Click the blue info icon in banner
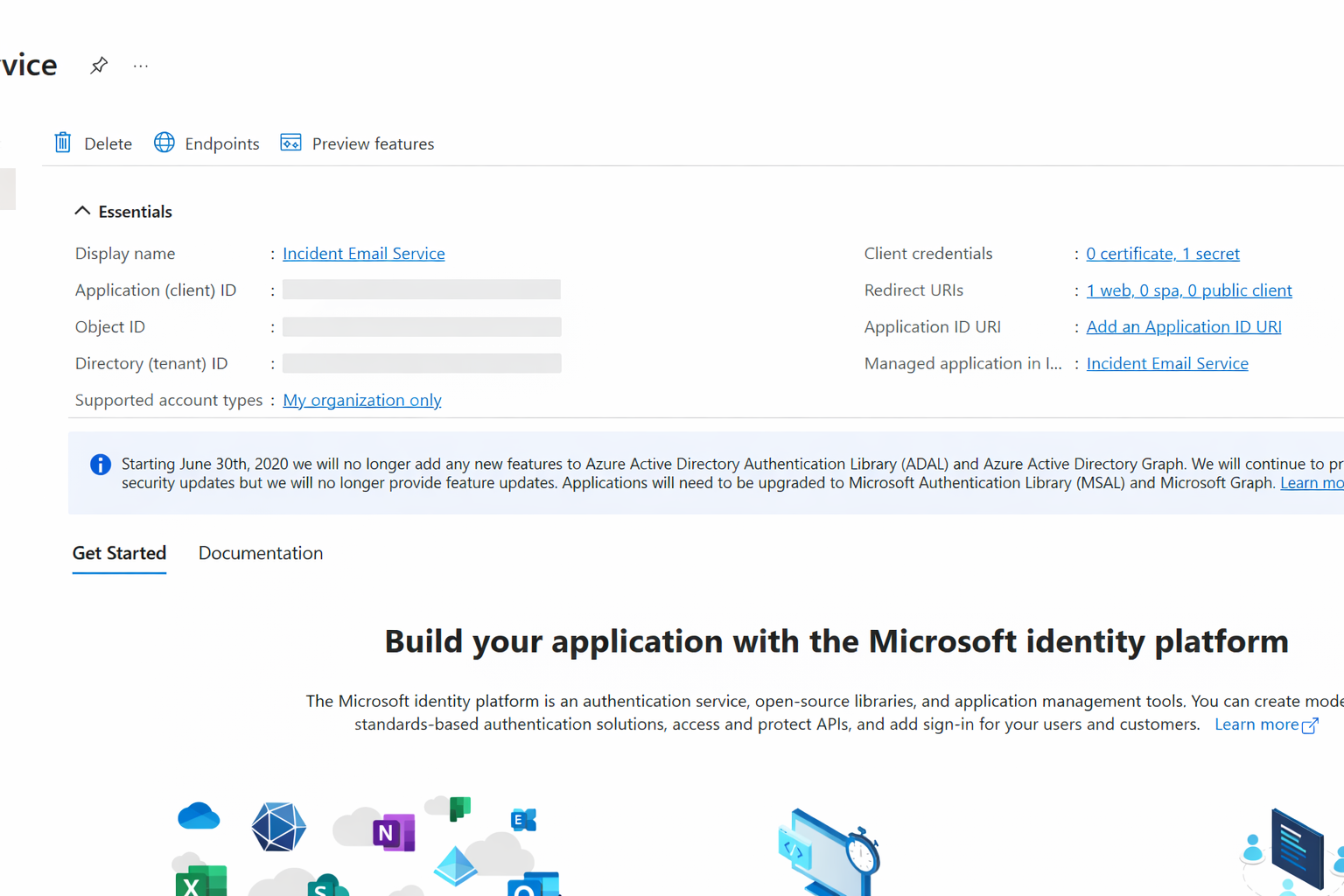 tap(101, 465)
